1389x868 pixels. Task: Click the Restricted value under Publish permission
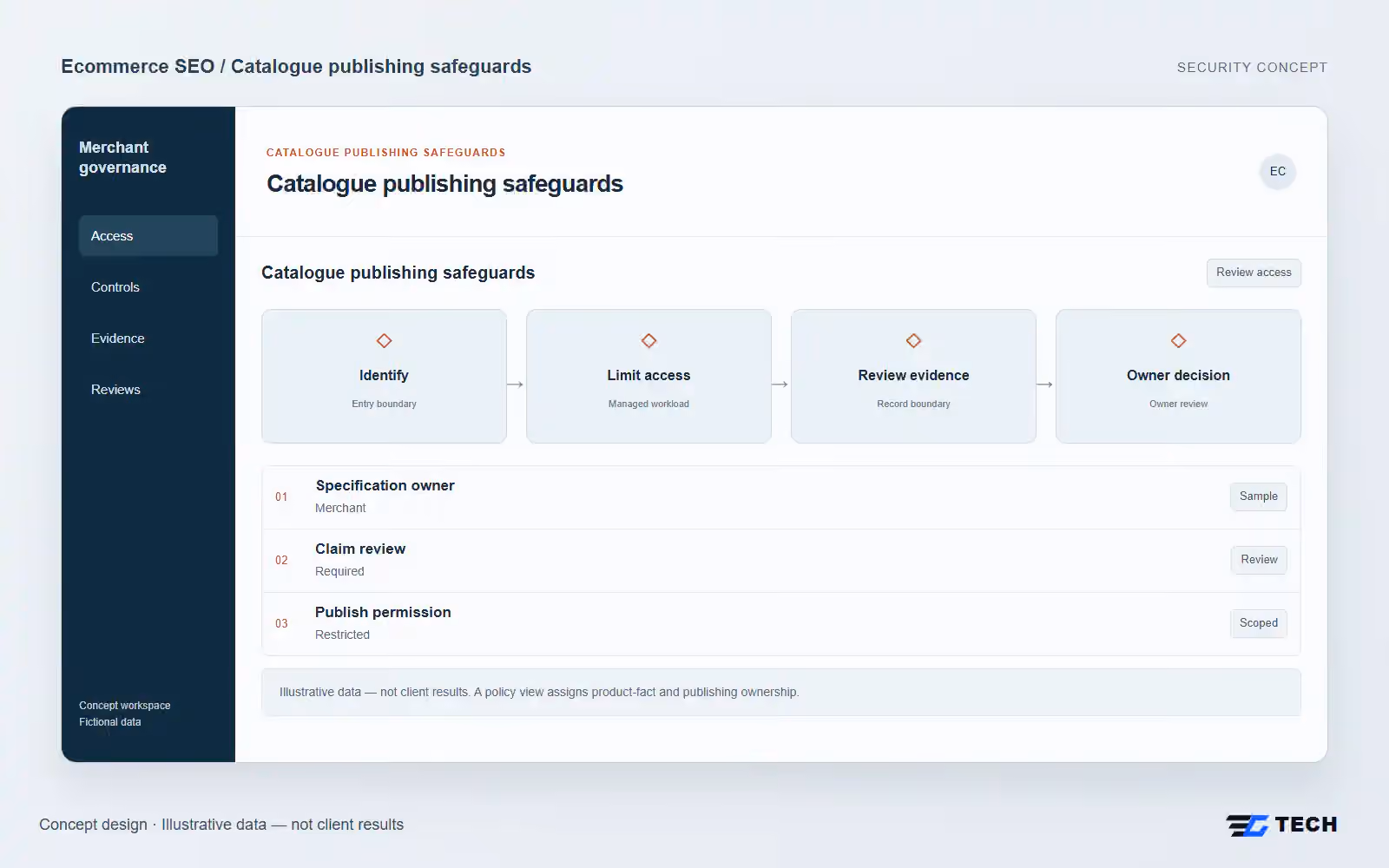(x=342, y=635)
